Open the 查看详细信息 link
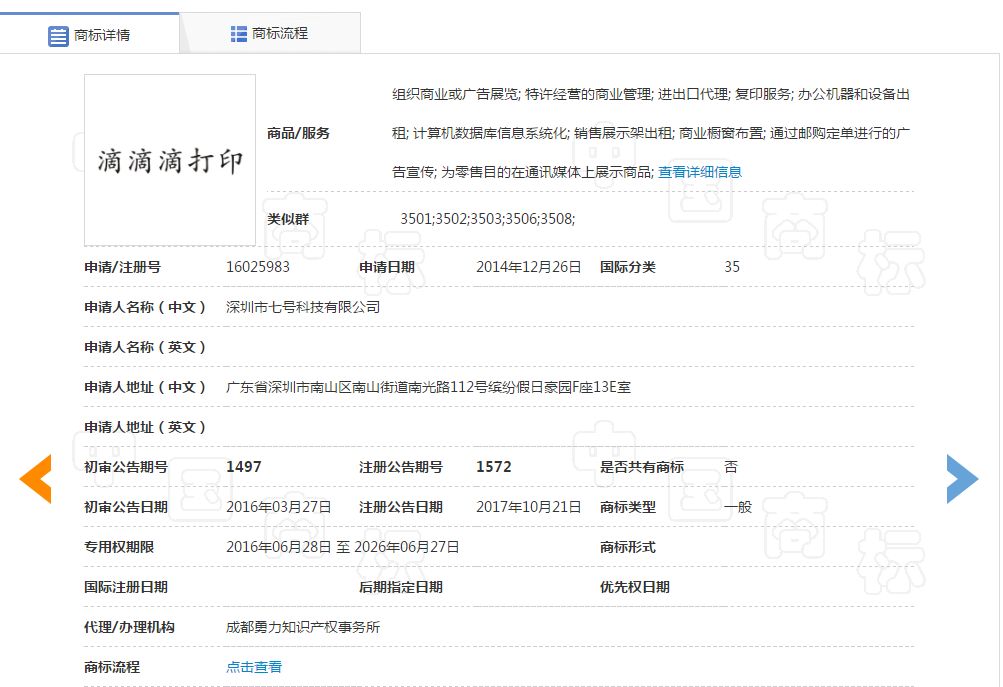Viewport: 1003px width, 687px height. tap(700, 172)
